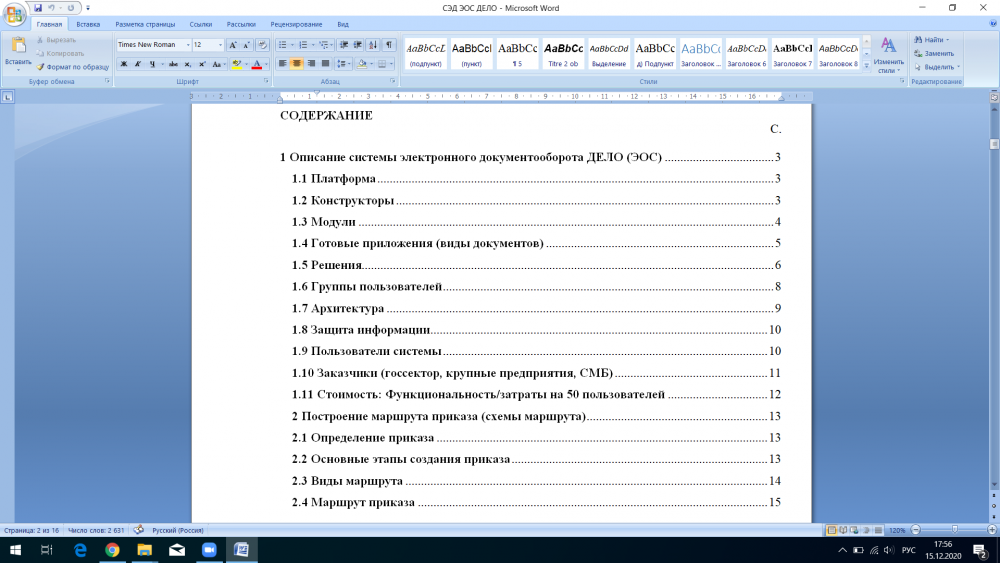Apply Формат по образцу painter
The image size is (1000, 563).
tap(72, 67)
